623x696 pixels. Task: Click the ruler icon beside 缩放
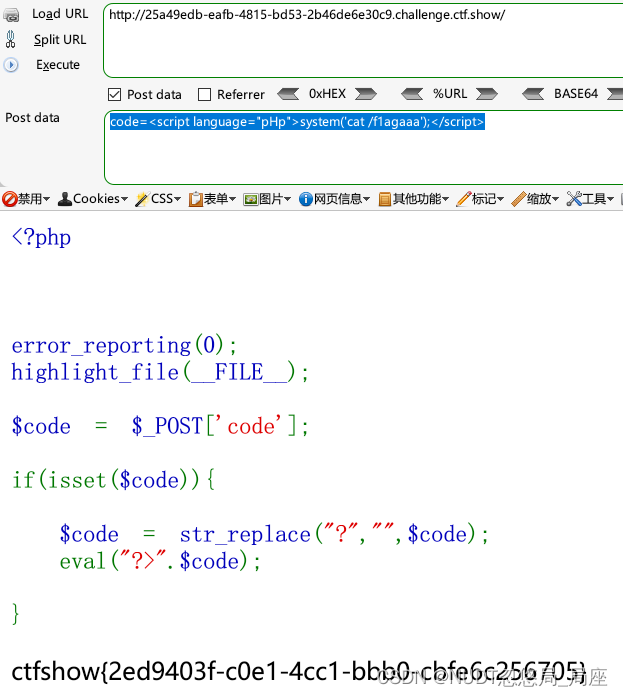[518, 199]
